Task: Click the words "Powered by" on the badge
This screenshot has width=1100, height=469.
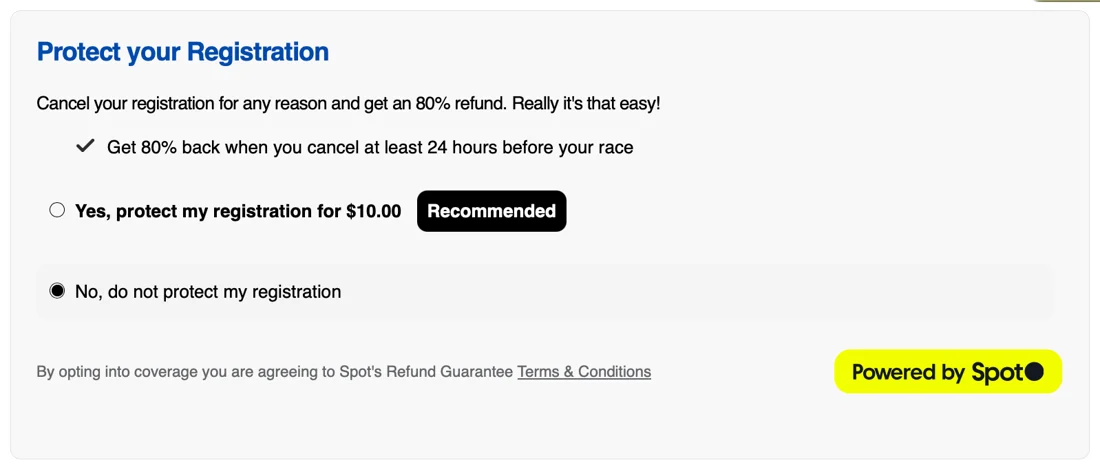Action: [908, 372]
